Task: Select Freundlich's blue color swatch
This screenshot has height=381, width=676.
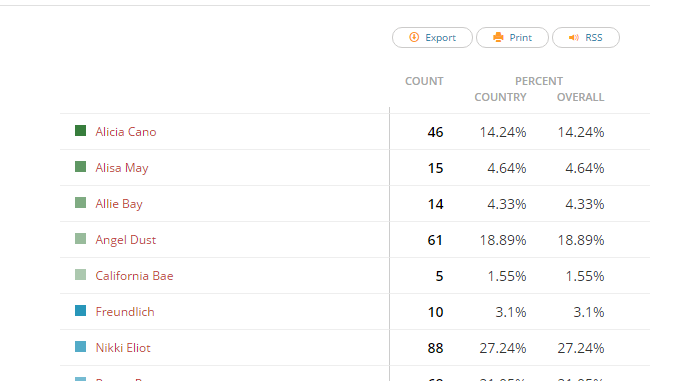Action: click(81, 310)
